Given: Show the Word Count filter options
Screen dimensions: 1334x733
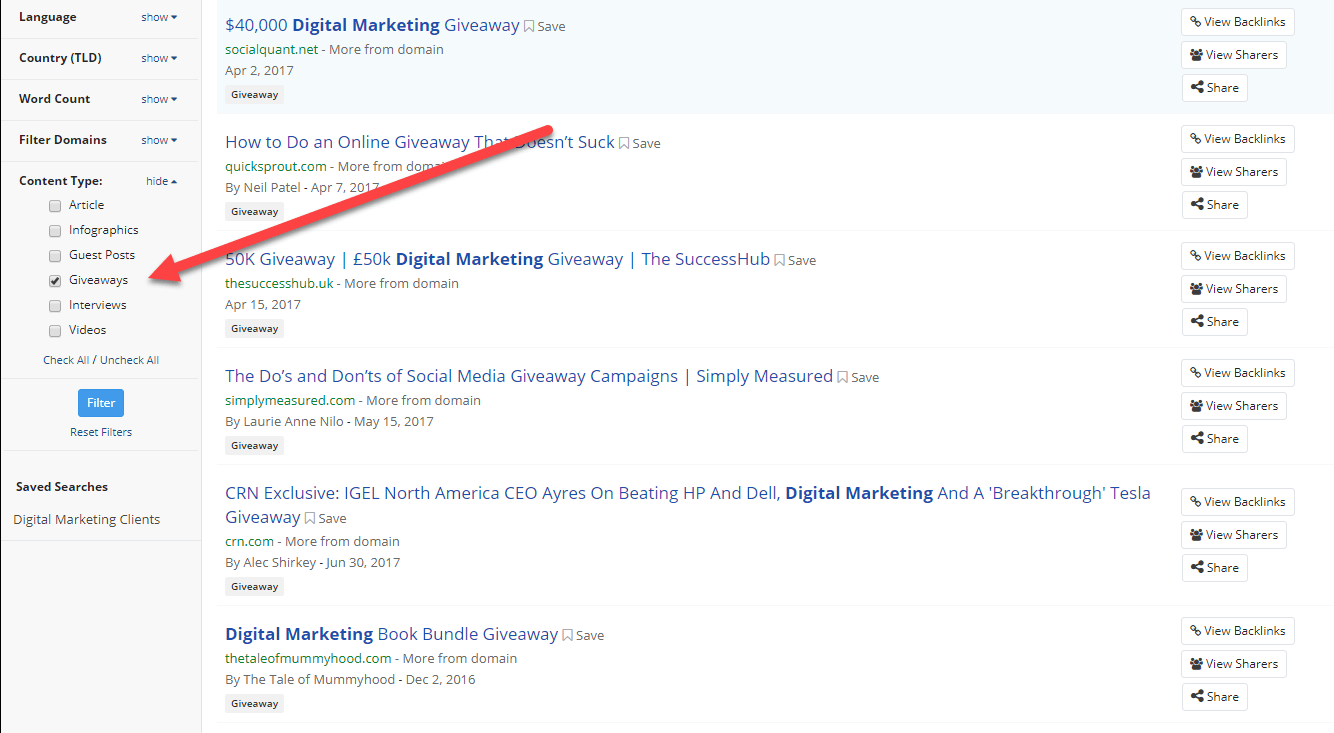Looking at the screenshot, I should click(x=159, y=99).
